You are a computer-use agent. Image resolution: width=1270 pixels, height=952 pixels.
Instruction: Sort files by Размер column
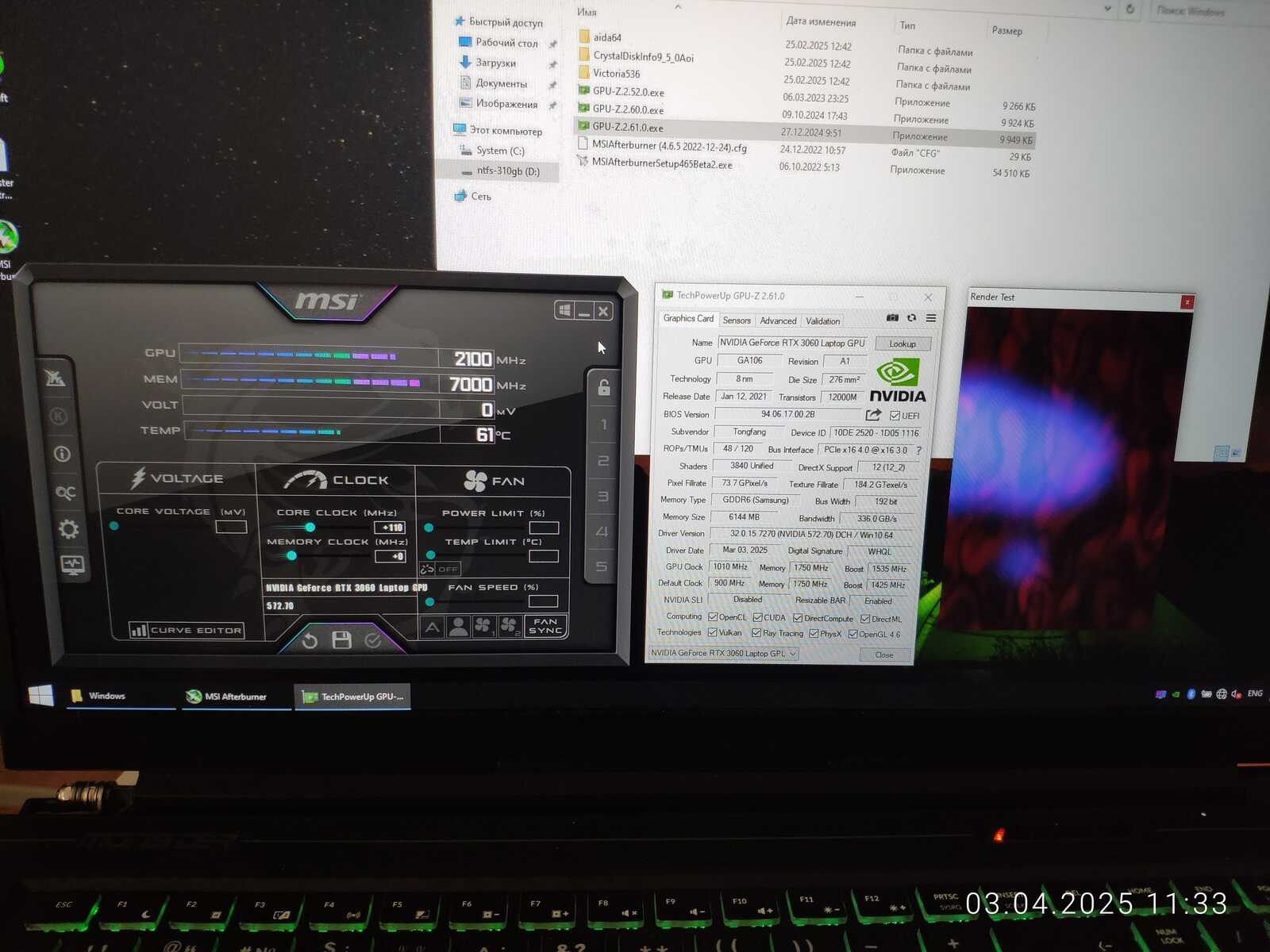[1006, 30]
